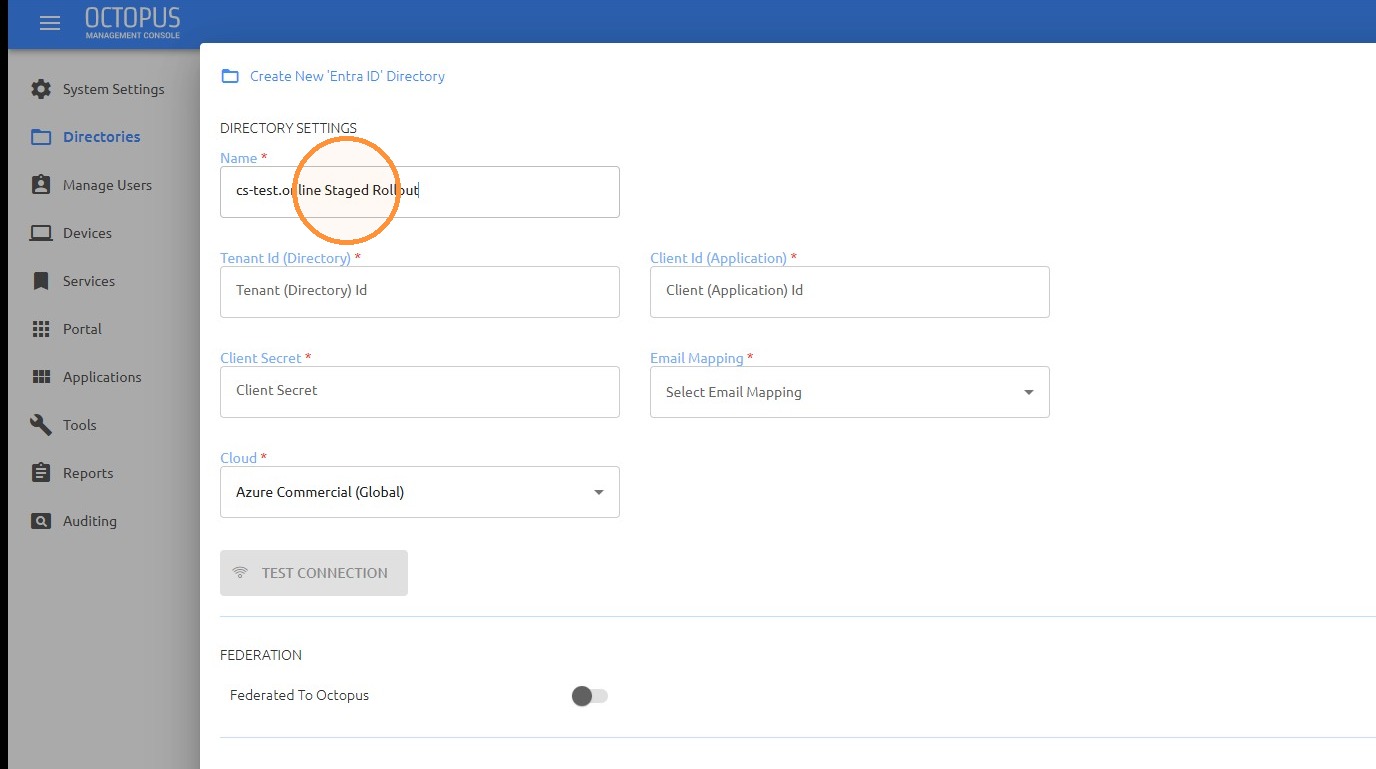Click the Applications grid icon
The height and width of the screenshot is (769, 1376).
click(41, 377)
